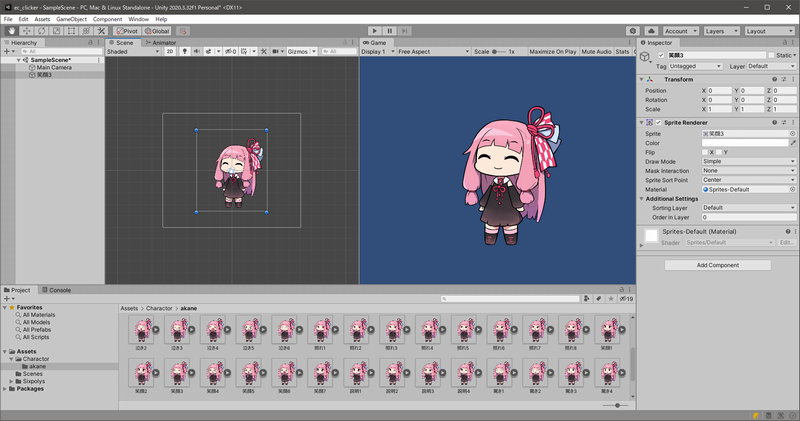Select the Rect tool
800x421 pixels.
pos(71,31)
